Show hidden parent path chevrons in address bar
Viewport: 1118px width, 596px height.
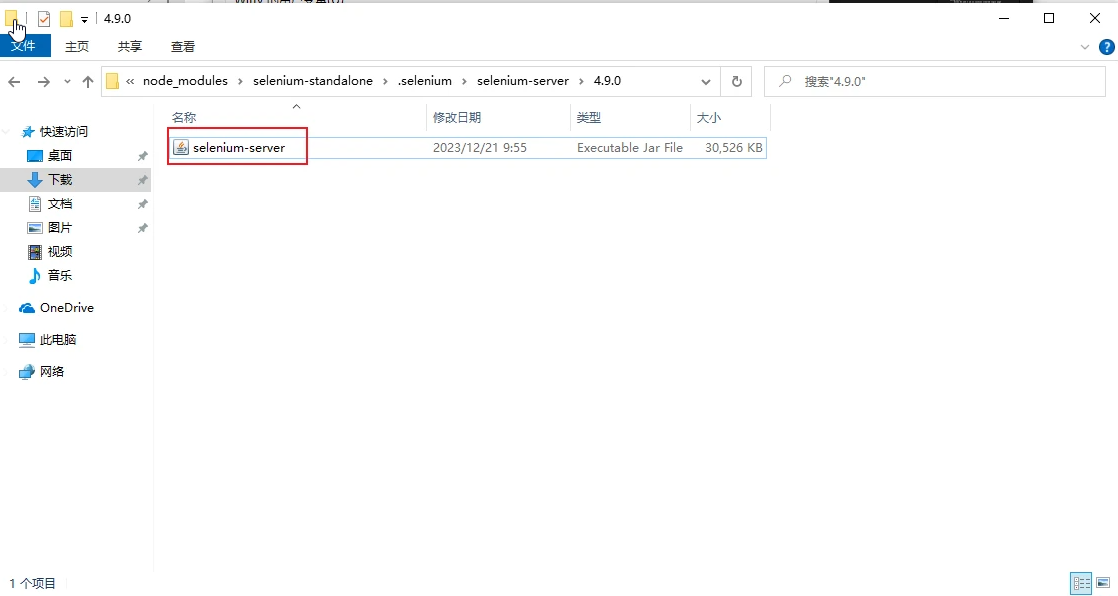coord(130,81)
